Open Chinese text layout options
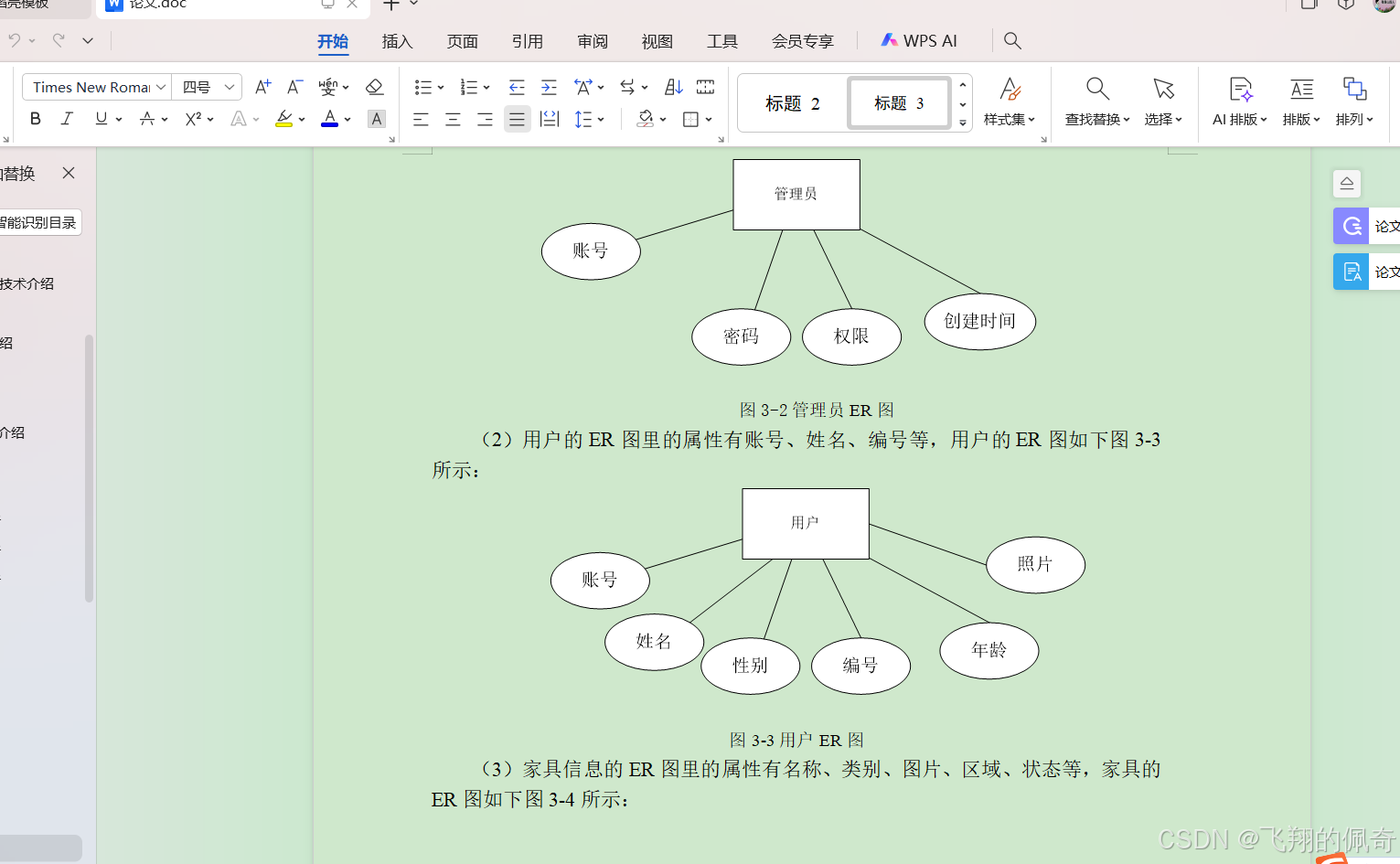The height and width of the screenshot is (864, 1400). [x=582, y=87]
